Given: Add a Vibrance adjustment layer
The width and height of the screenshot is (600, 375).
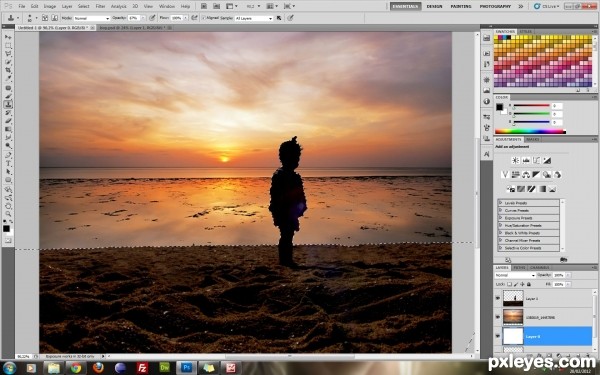Looking at the screenshot, I should (x=505, y=174).
